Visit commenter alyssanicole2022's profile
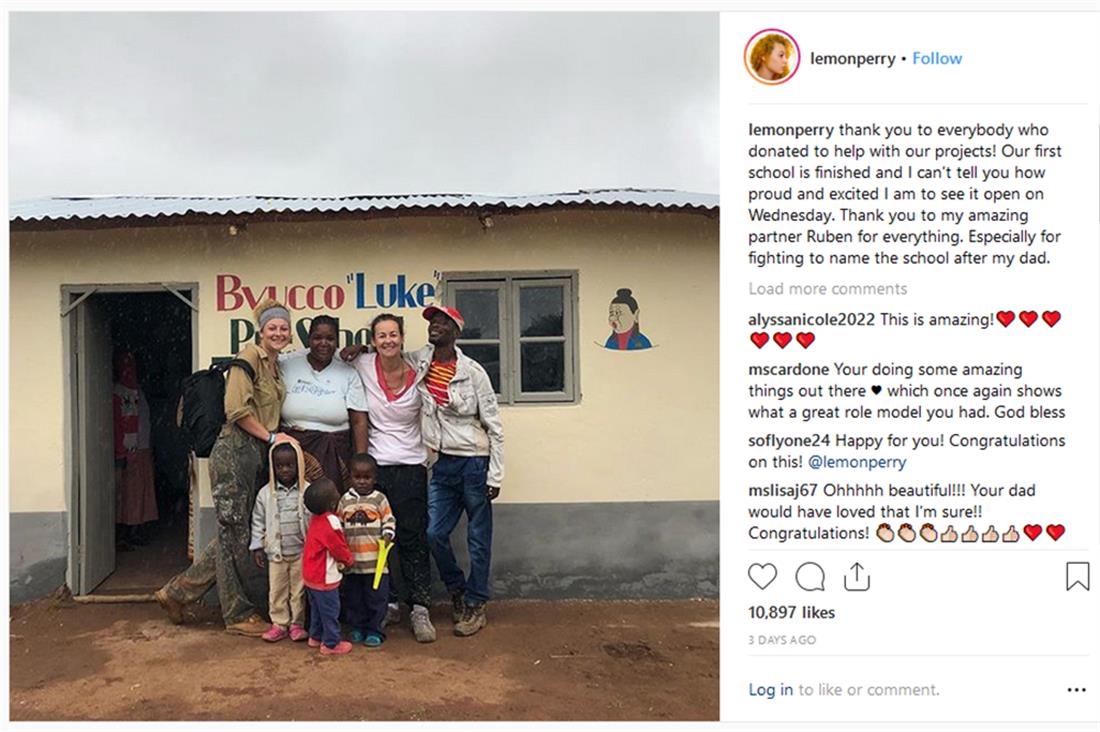This screenshot has height=732, width=1100. pos(811,319)
